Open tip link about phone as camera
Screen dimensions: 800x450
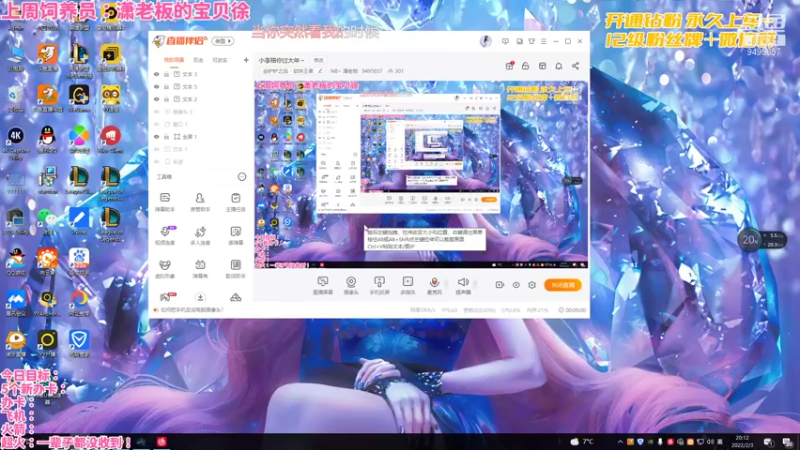click(x=191, y=310)
